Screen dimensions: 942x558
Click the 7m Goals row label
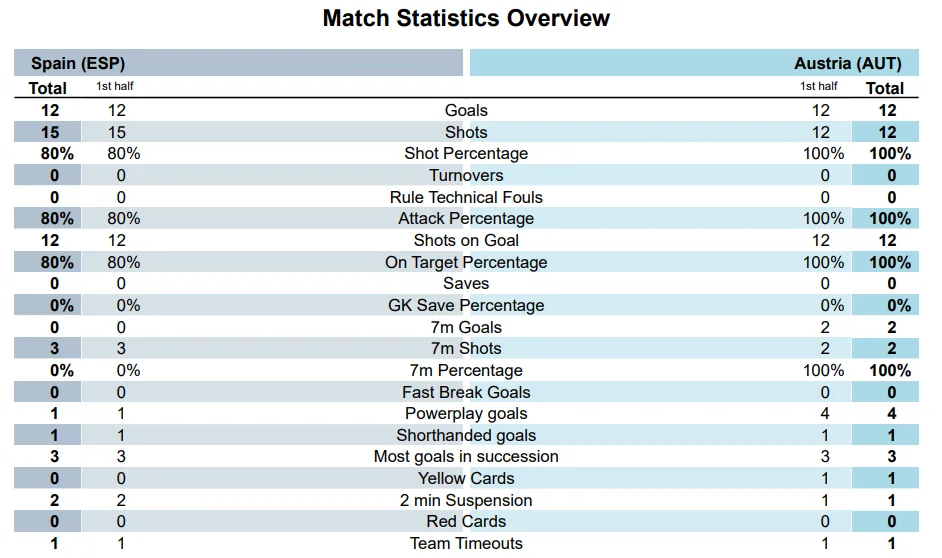[466, 327]
